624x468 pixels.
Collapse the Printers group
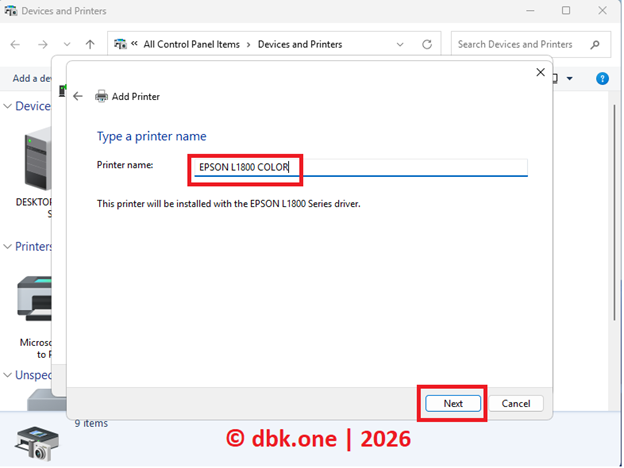tap(8, 246)
